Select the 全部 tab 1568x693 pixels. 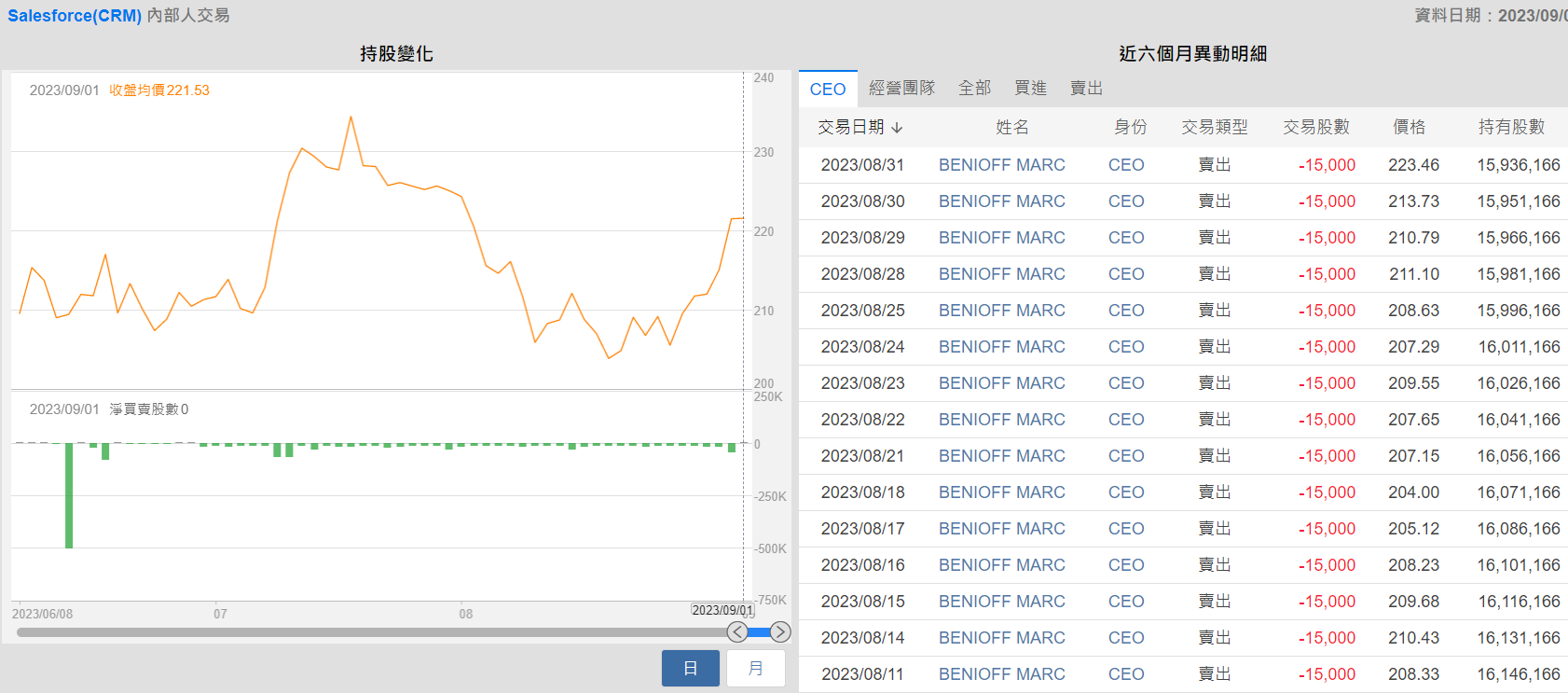[x=974, y=89]
